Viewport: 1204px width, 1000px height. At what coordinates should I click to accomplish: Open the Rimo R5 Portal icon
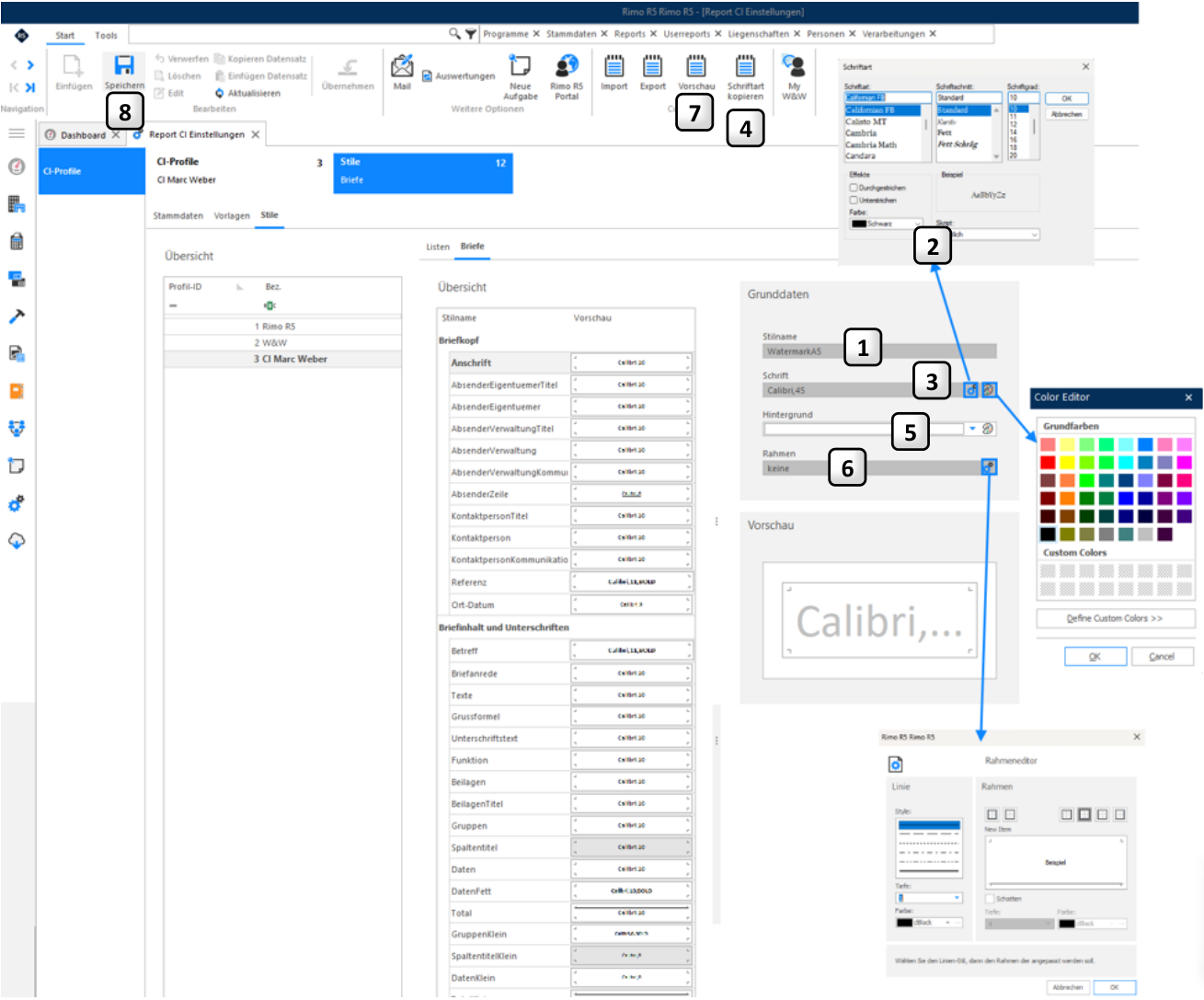tap(567, 65)
